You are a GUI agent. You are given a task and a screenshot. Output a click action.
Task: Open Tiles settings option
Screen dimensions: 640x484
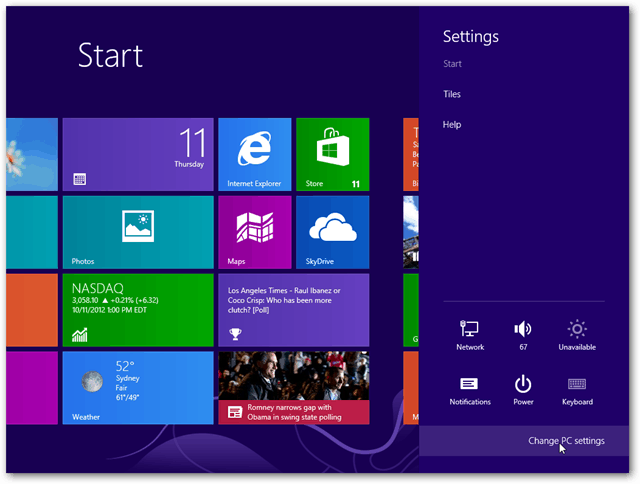[x=452, y=94]
